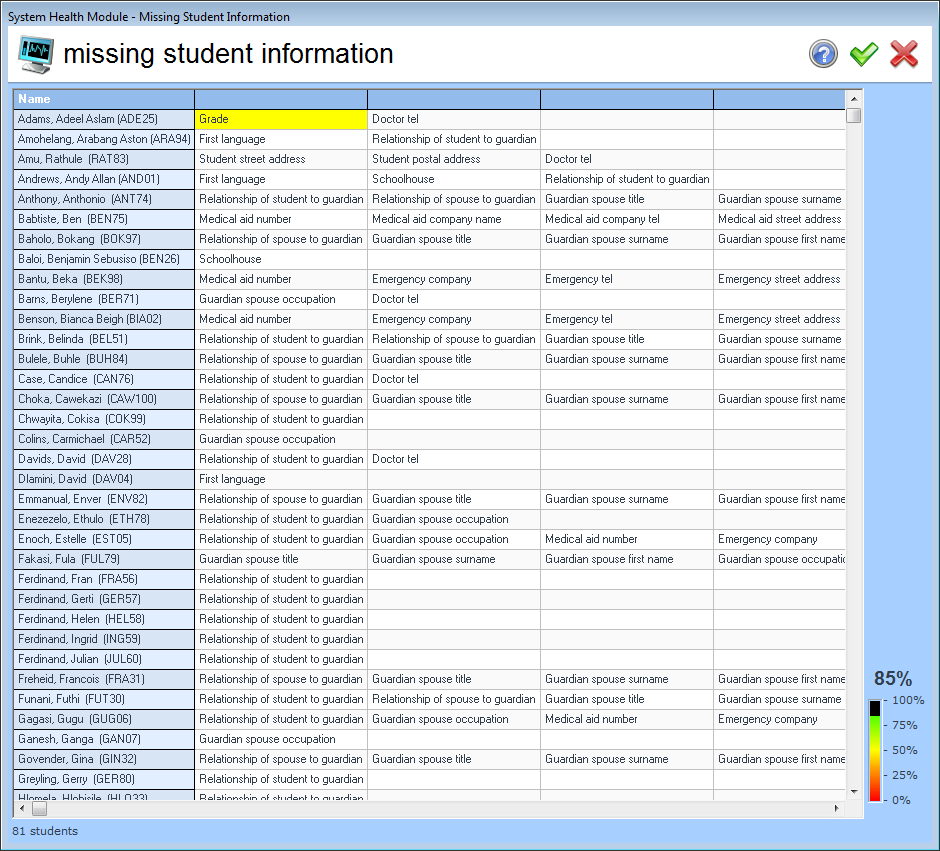Click Medical aid company tel cell

pyautogui.click(x=627, y=219)
